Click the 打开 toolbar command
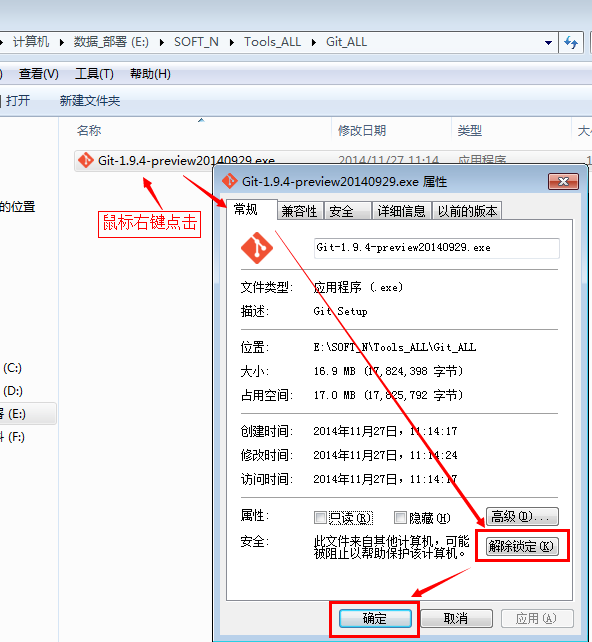This screenshot has width=592, height=642. (18, 101)
